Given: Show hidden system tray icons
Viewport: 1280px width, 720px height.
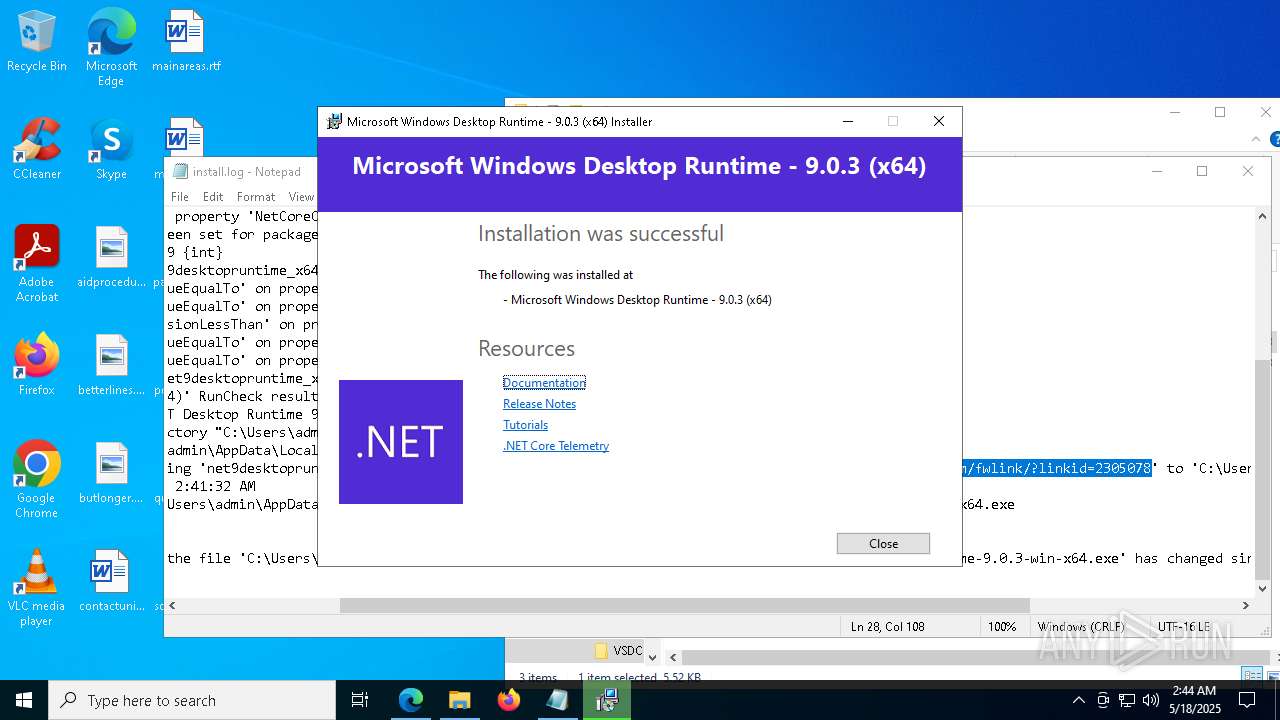Looking at the screenshot, I should pos(1078,700).
